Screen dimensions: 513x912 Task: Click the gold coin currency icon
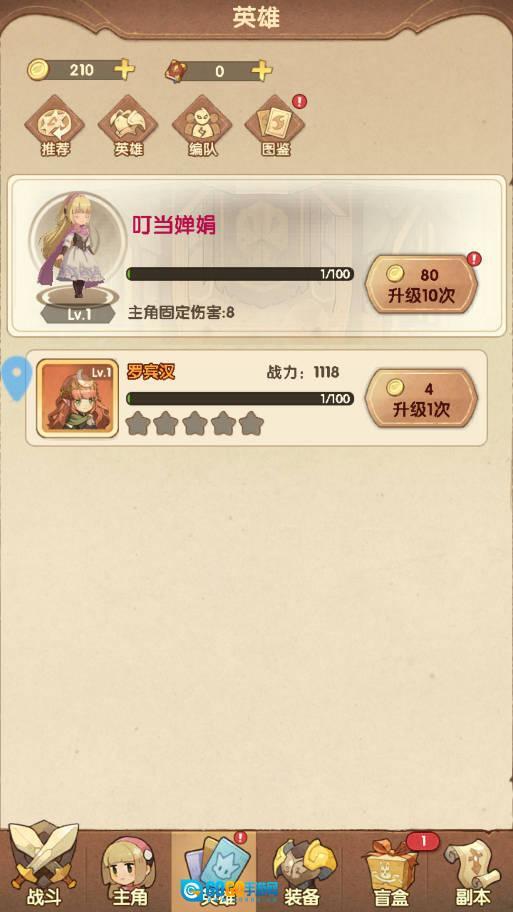pyautogui.click(x=38, y=70)
